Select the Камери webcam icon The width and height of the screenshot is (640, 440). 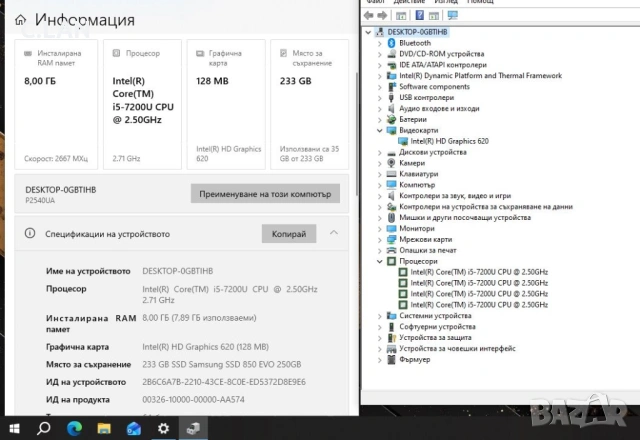point(391,163)
